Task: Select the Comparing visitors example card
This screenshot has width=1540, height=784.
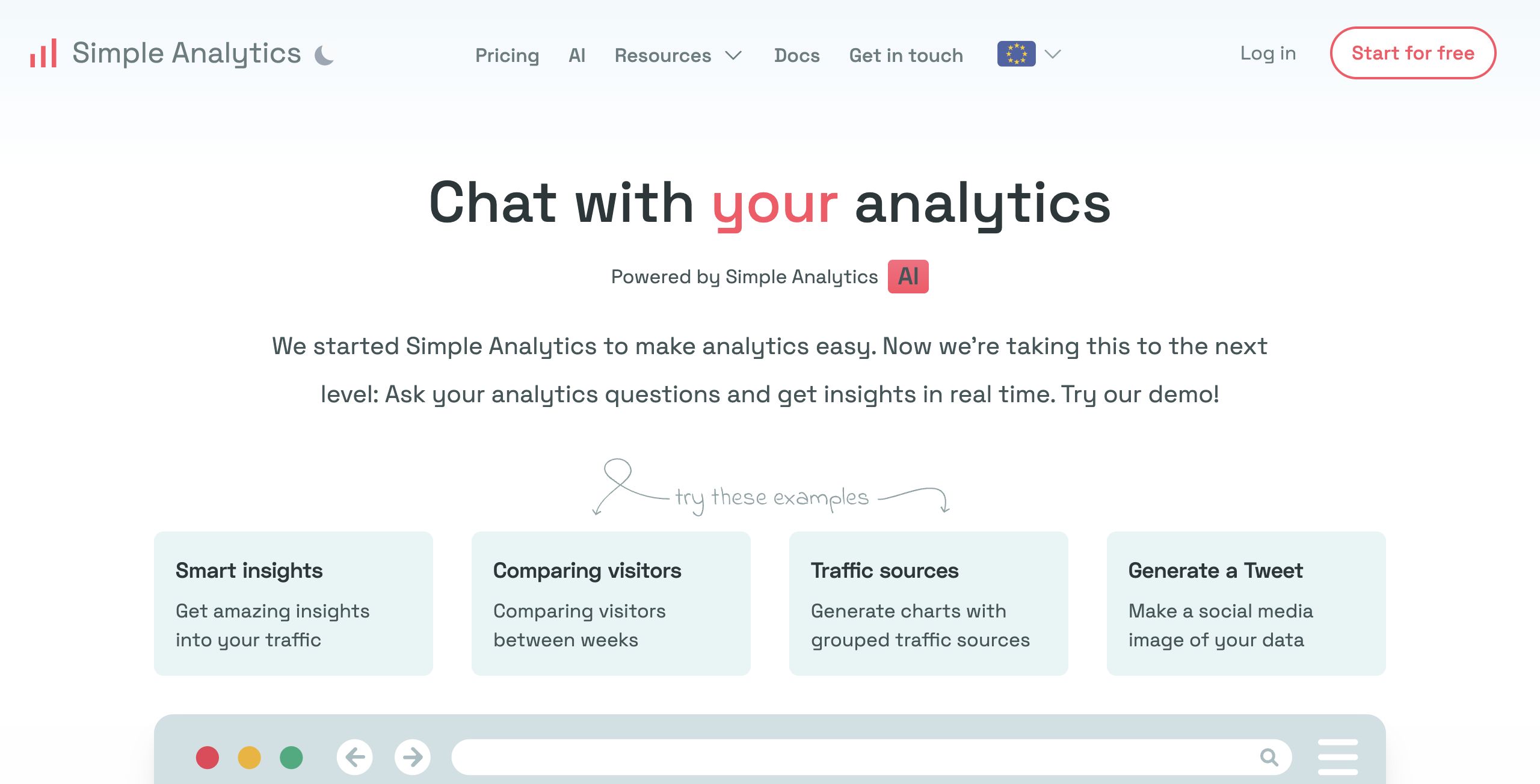Action: (x=611, y=603)
